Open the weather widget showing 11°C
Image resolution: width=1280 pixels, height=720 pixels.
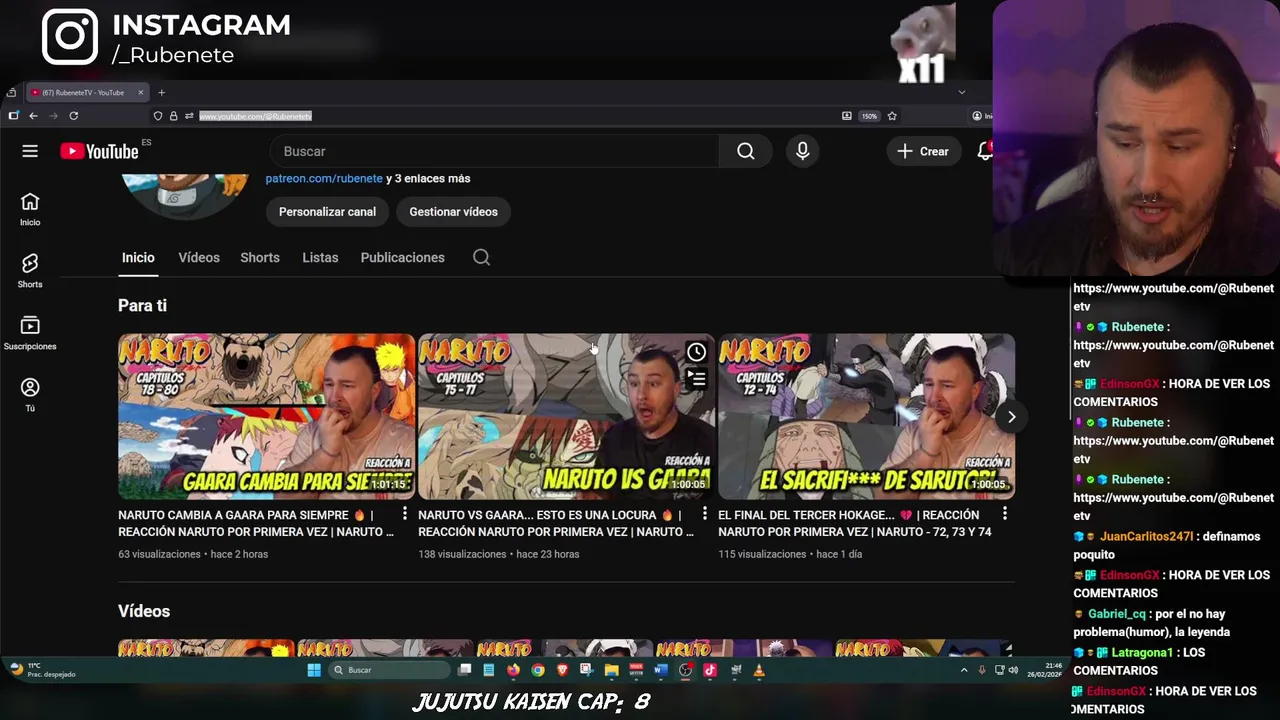pos(42,670)
